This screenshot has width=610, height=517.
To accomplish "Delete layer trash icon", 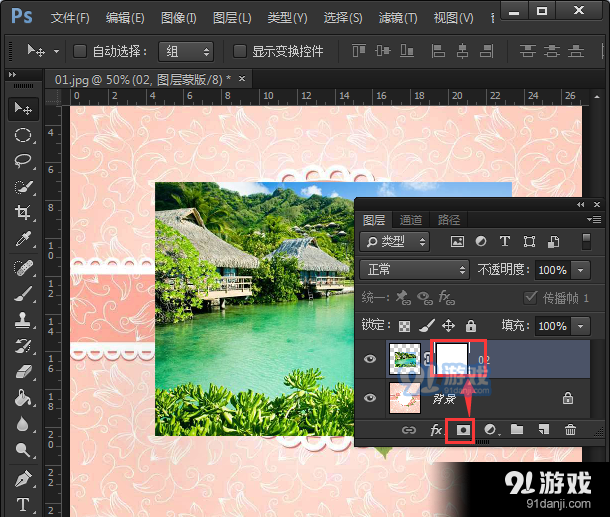I will (x=570, y=429).
